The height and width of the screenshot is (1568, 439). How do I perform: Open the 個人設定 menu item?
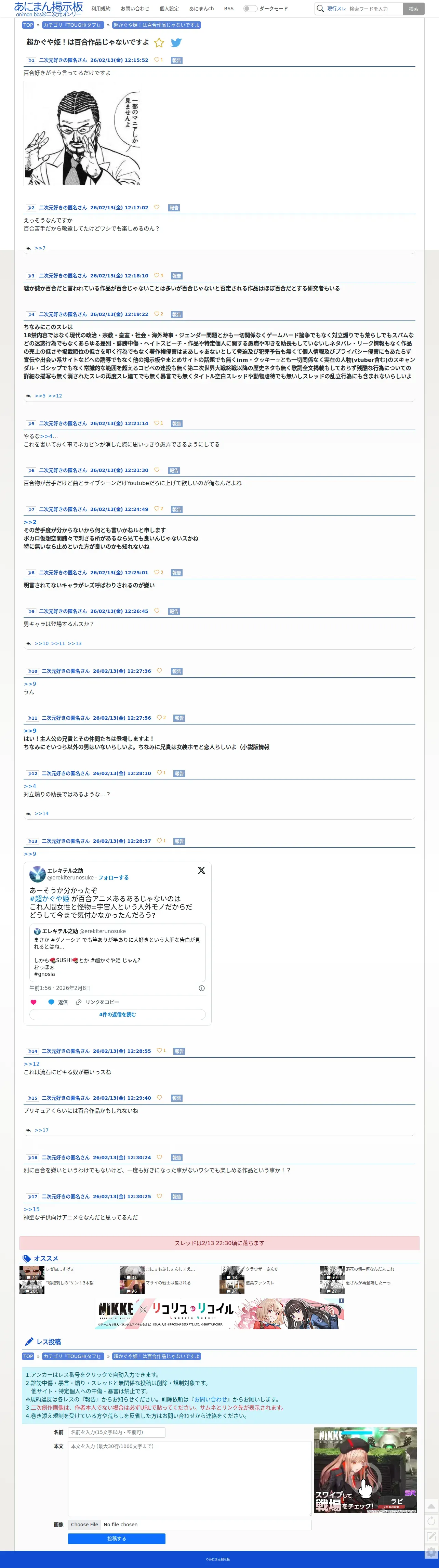click(x=169, y=9)
